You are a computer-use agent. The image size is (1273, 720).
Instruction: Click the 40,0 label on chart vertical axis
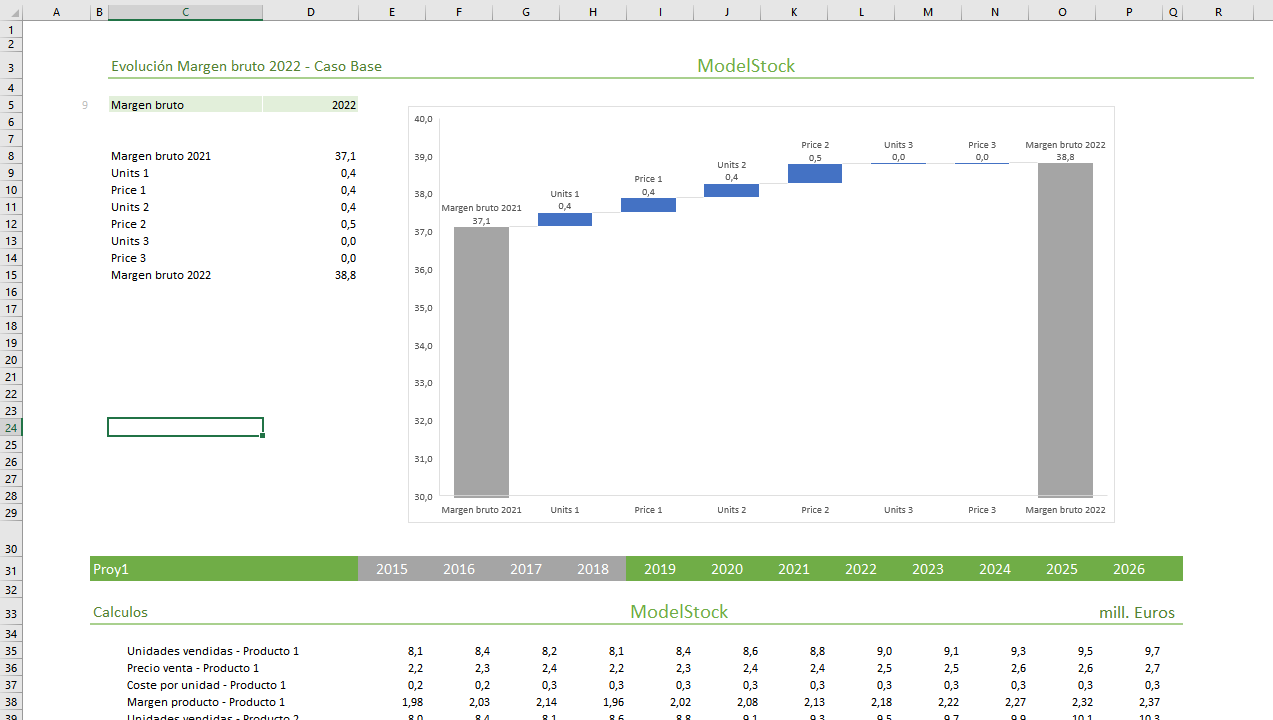(x=422, y=119)
